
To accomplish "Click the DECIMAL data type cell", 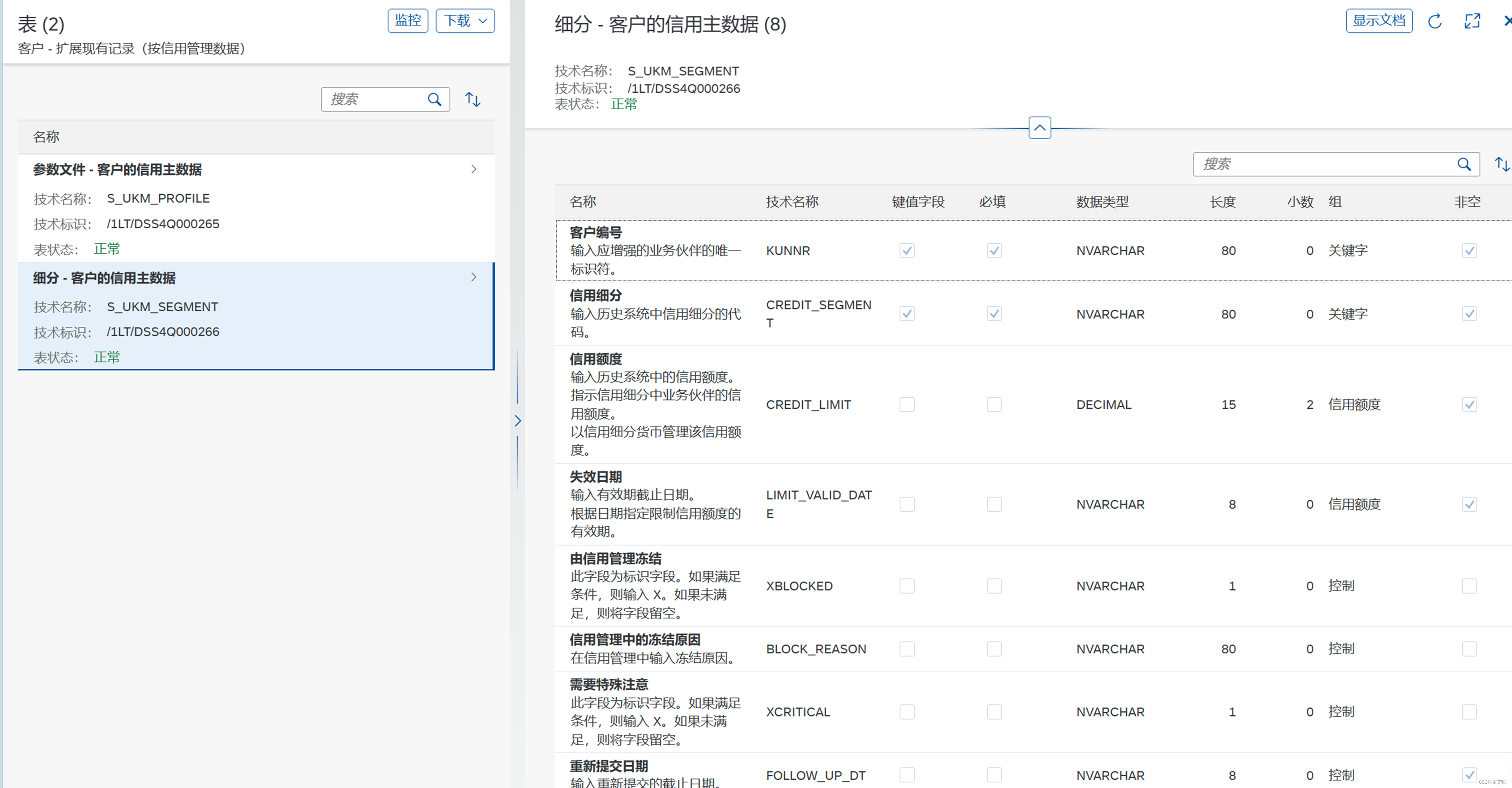I will 1104,405.
